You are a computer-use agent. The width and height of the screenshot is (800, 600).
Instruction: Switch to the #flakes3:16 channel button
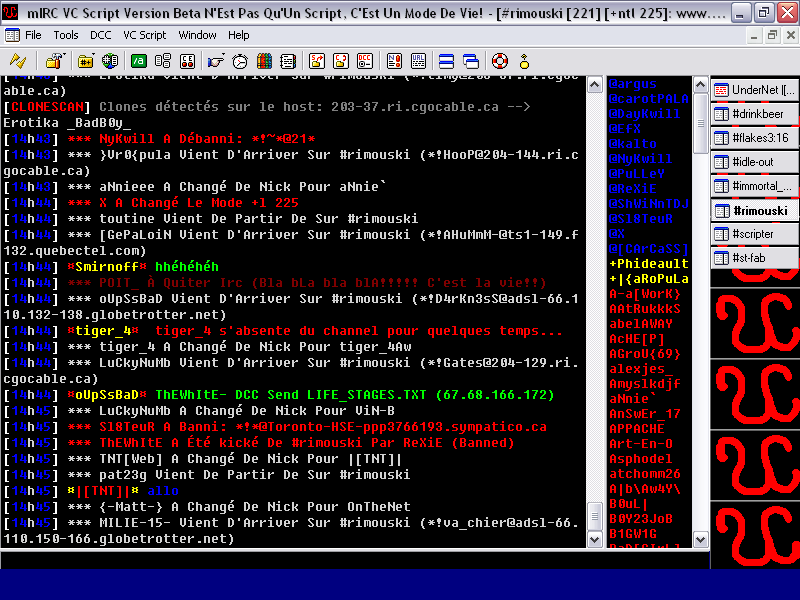755,138
